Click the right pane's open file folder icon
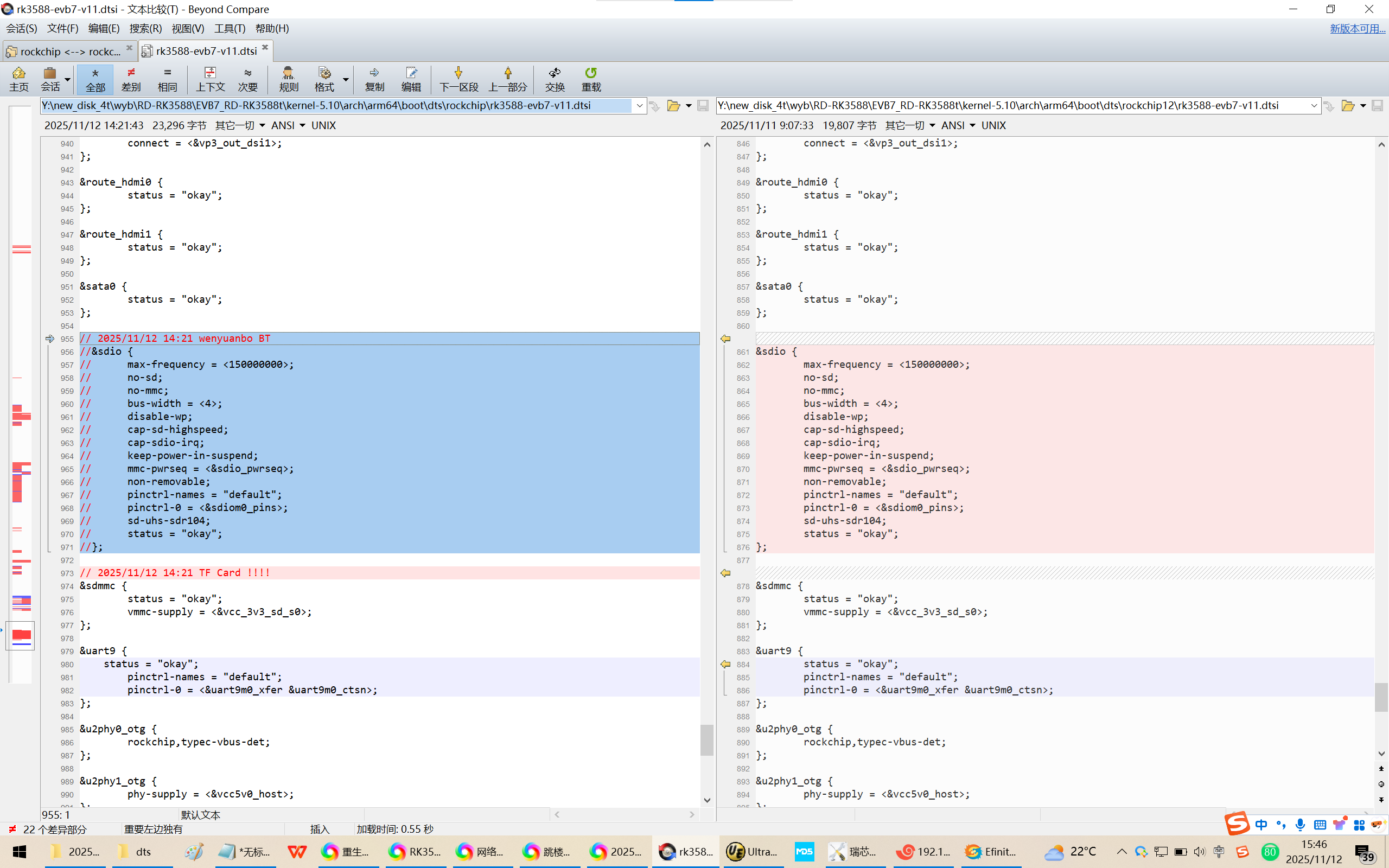The height and width of the screenshot is (868, 1389). [x=1347, y=106]
